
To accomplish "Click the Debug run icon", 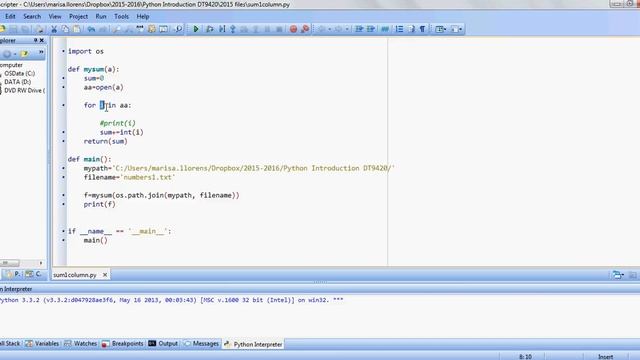I will (x=210, y=29).
